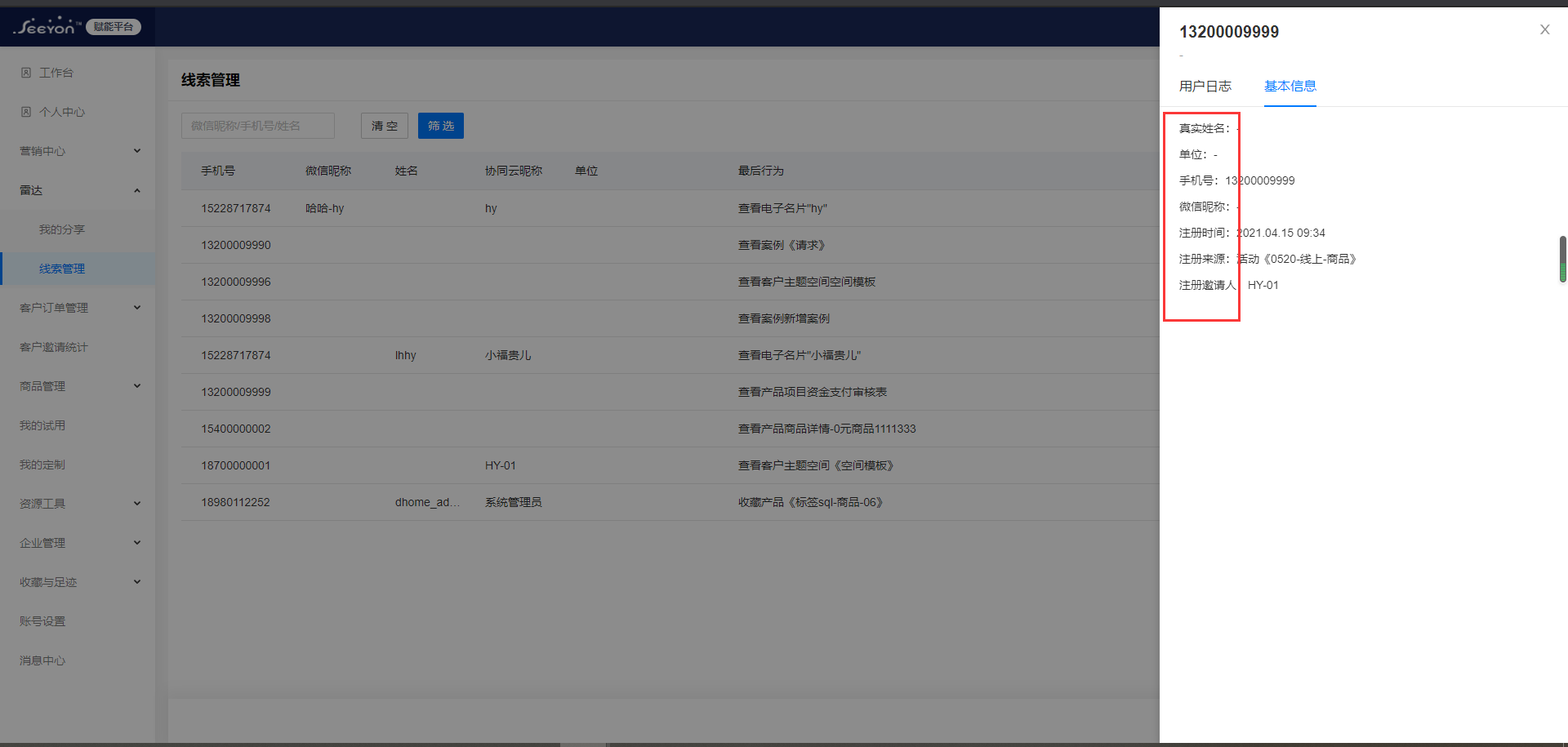Select row with phone 18700000001
Screen dimensions: 1568x747
(670, 465)
